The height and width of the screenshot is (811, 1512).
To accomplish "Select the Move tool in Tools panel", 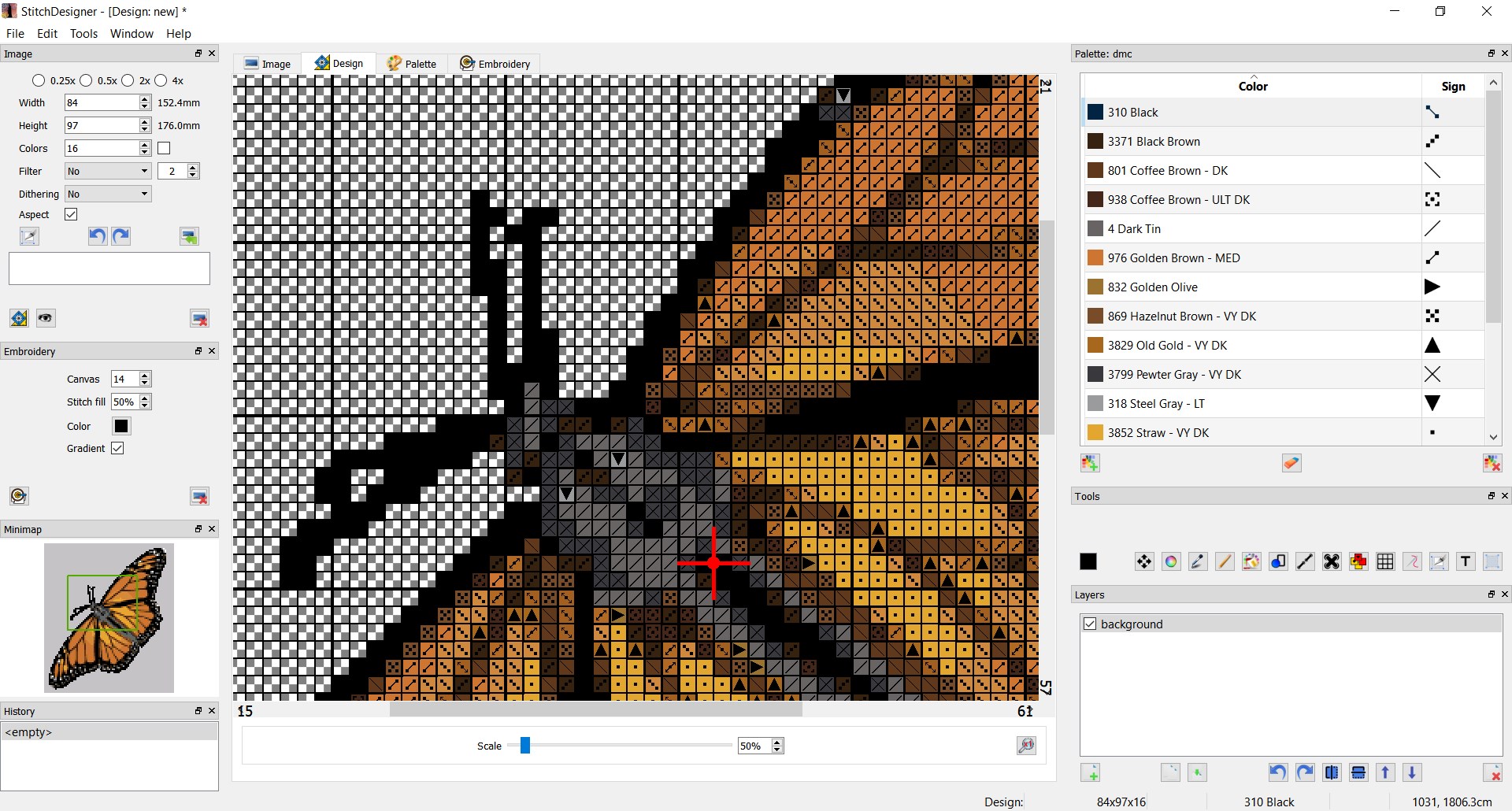I will pyautogui.click(x=1143, y=561).
